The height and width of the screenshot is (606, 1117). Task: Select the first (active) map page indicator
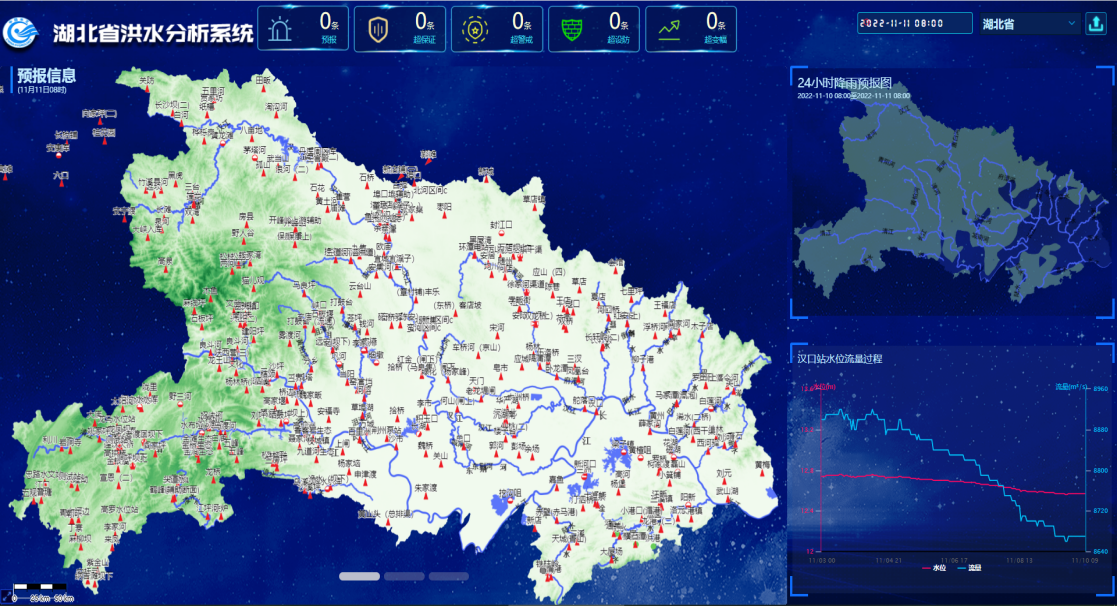coord(359,576)
